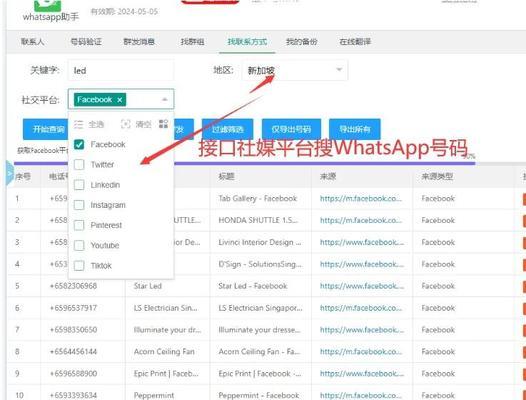
Task: Remove the Facebook tag with its x
Action: [119, 100]
